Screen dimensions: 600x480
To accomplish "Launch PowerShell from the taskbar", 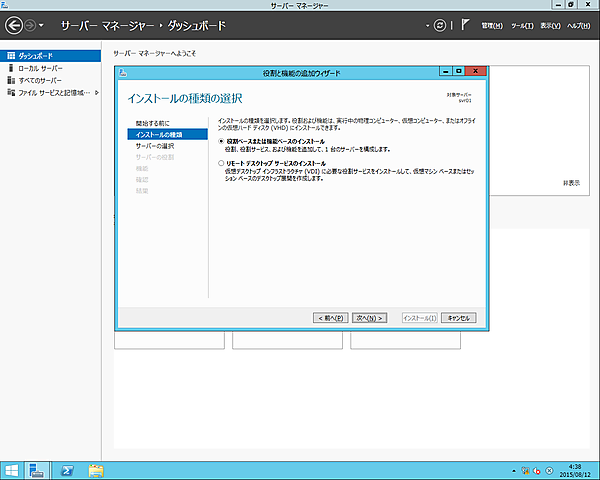I will click(67, 471).
